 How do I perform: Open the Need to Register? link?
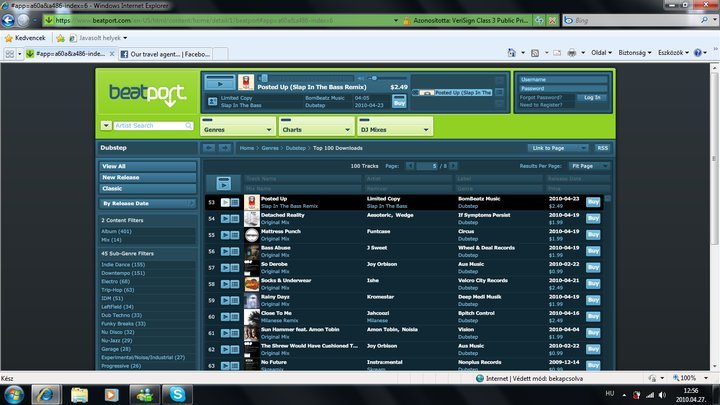[540, 105]
